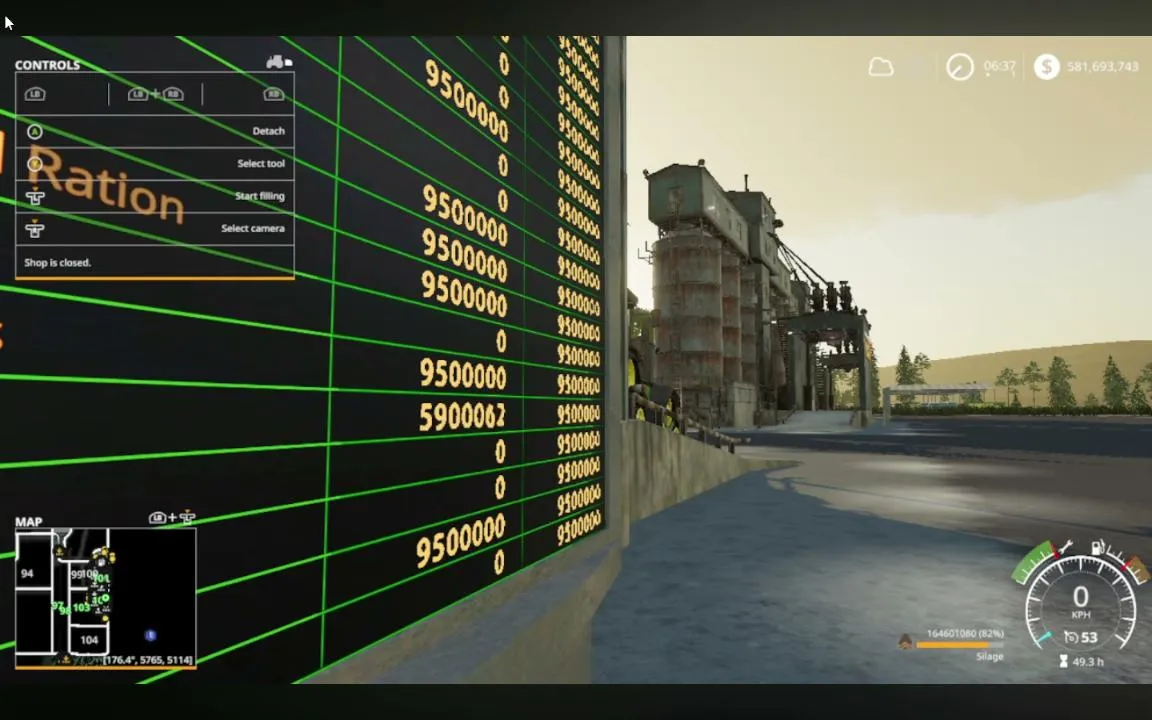Click the value 5900062 on the board
The height and width of the screenshot is (720, 1152).
click(x=462, y=417)
